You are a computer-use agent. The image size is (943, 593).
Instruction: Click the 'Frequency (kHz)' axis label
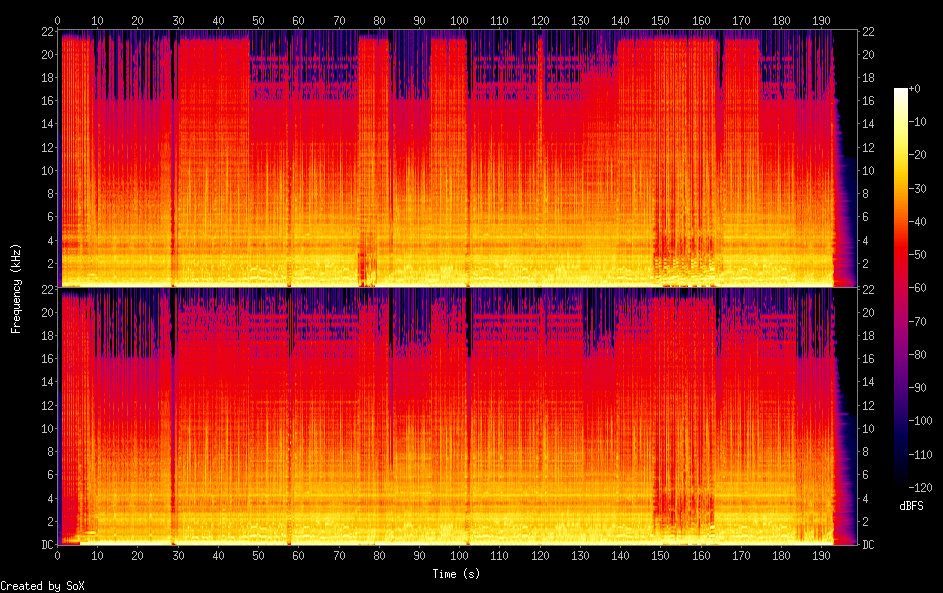[16, 288]
